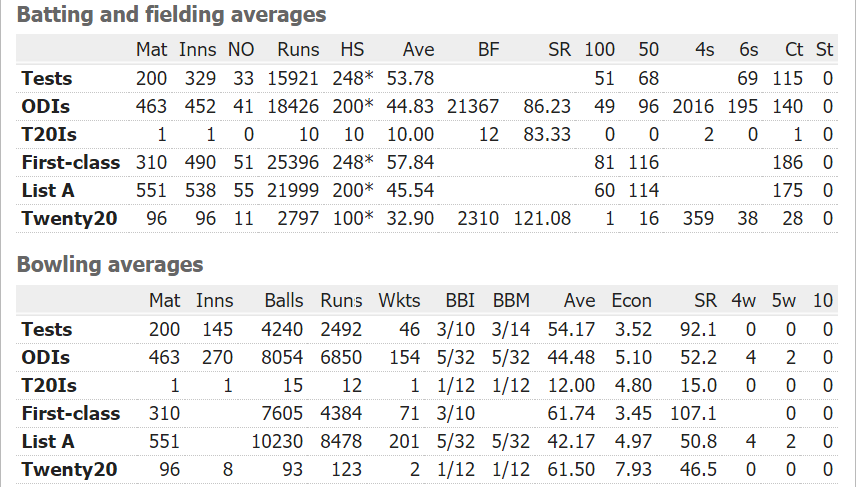The width and height of the screenshot is (856, 487).
Task: Click the ODI wickets value 154
Action: (x=407, y=357)
